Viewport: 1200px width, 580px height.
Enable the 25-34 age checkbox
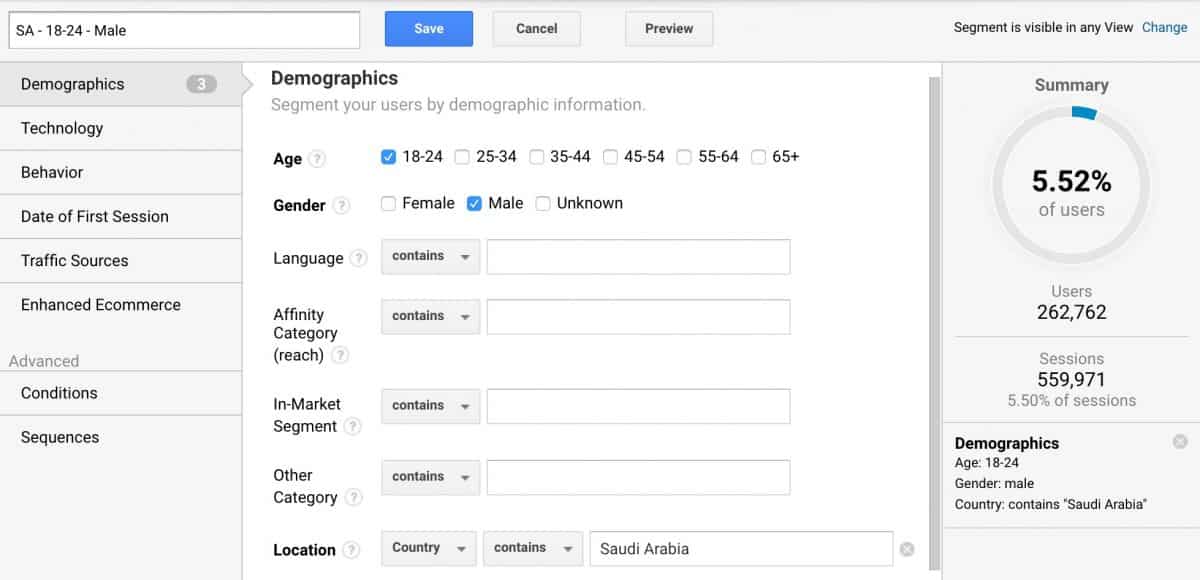[x=462, y=157]
